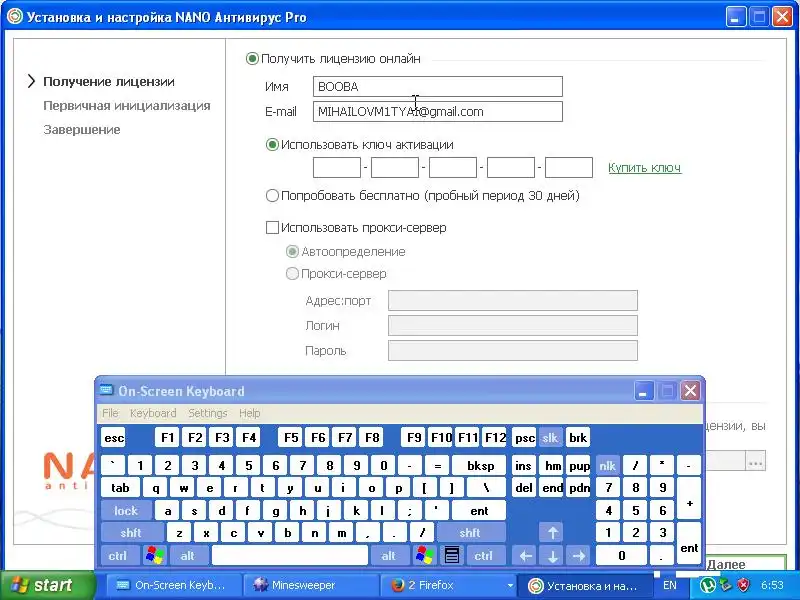Open the Windows start menu

48,585
